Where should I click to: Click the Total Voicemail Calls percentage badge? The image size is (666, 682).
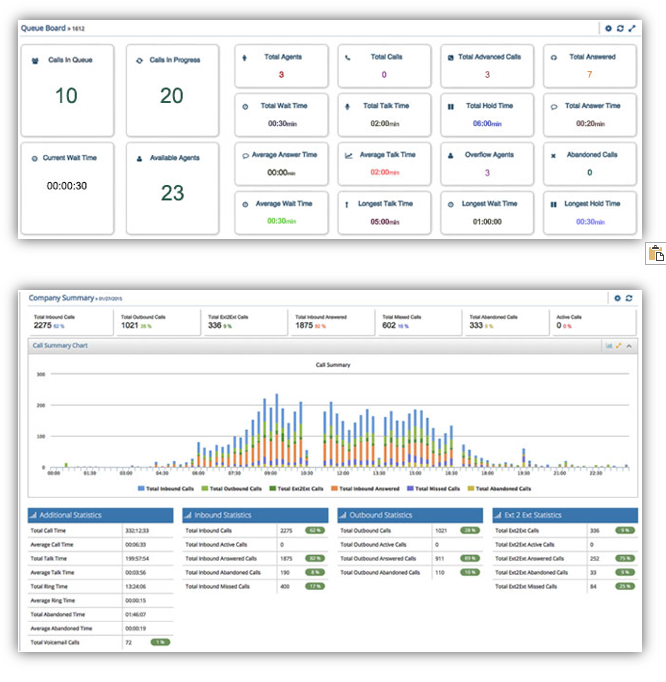pos(160,642)
